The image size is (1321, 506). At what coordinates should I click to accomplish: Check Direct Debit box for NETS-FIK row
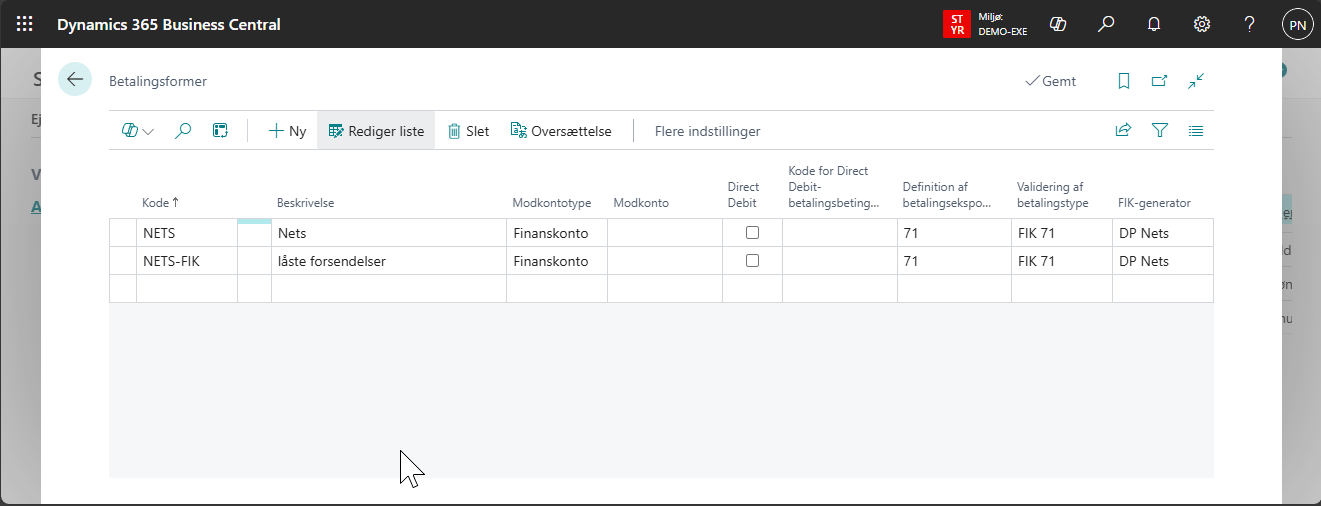pos(752,261)
